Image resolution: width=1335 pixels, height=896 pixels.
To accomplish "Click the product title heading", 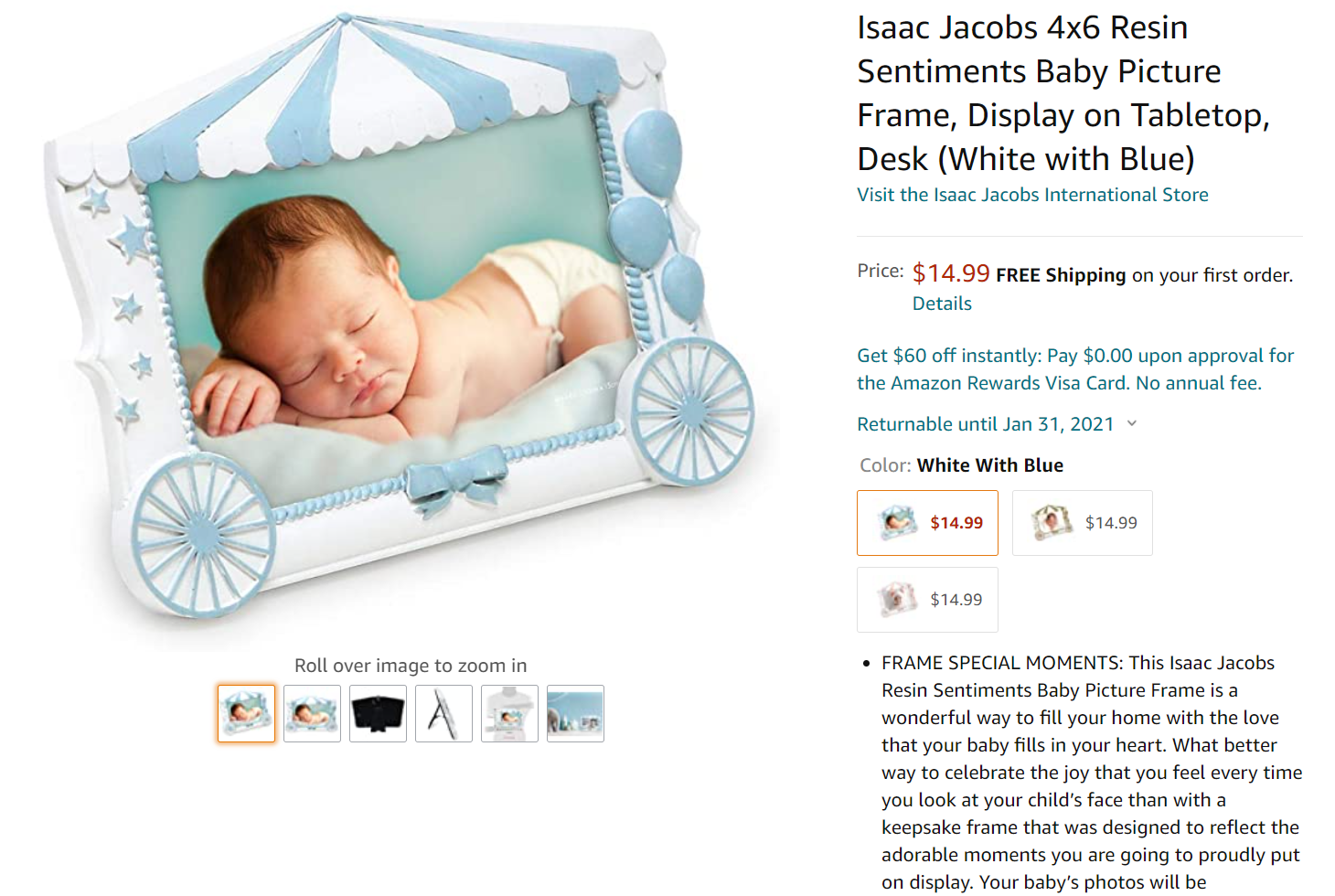I will coord(1063,93).
